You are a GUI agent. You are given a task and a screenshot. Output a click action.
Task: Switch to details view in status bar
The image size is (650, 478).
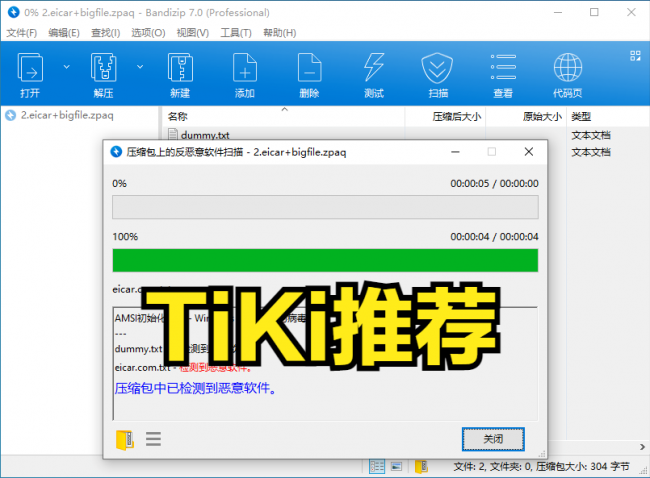coord(377,466)
